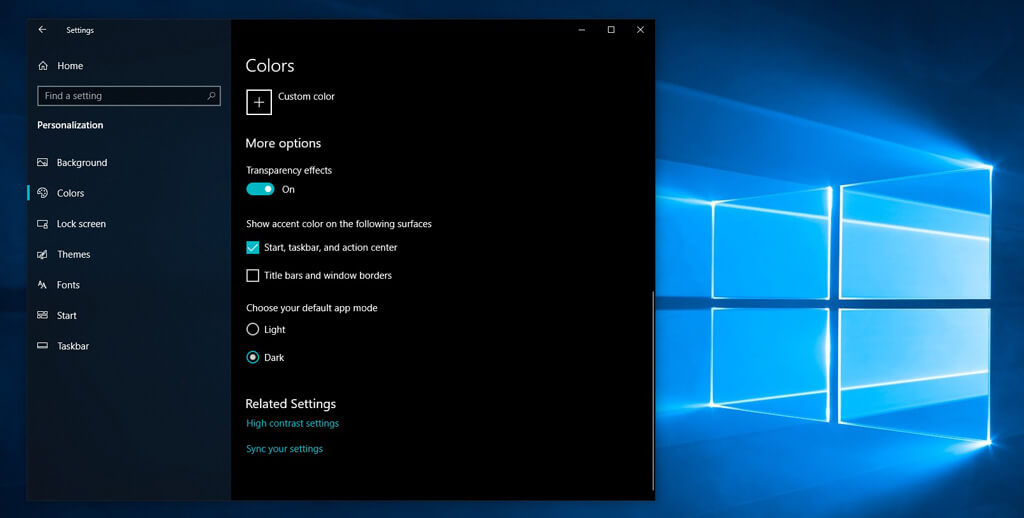Close the Settings window
This screenshot has width=1024, height=518.
tap(641, 29)
